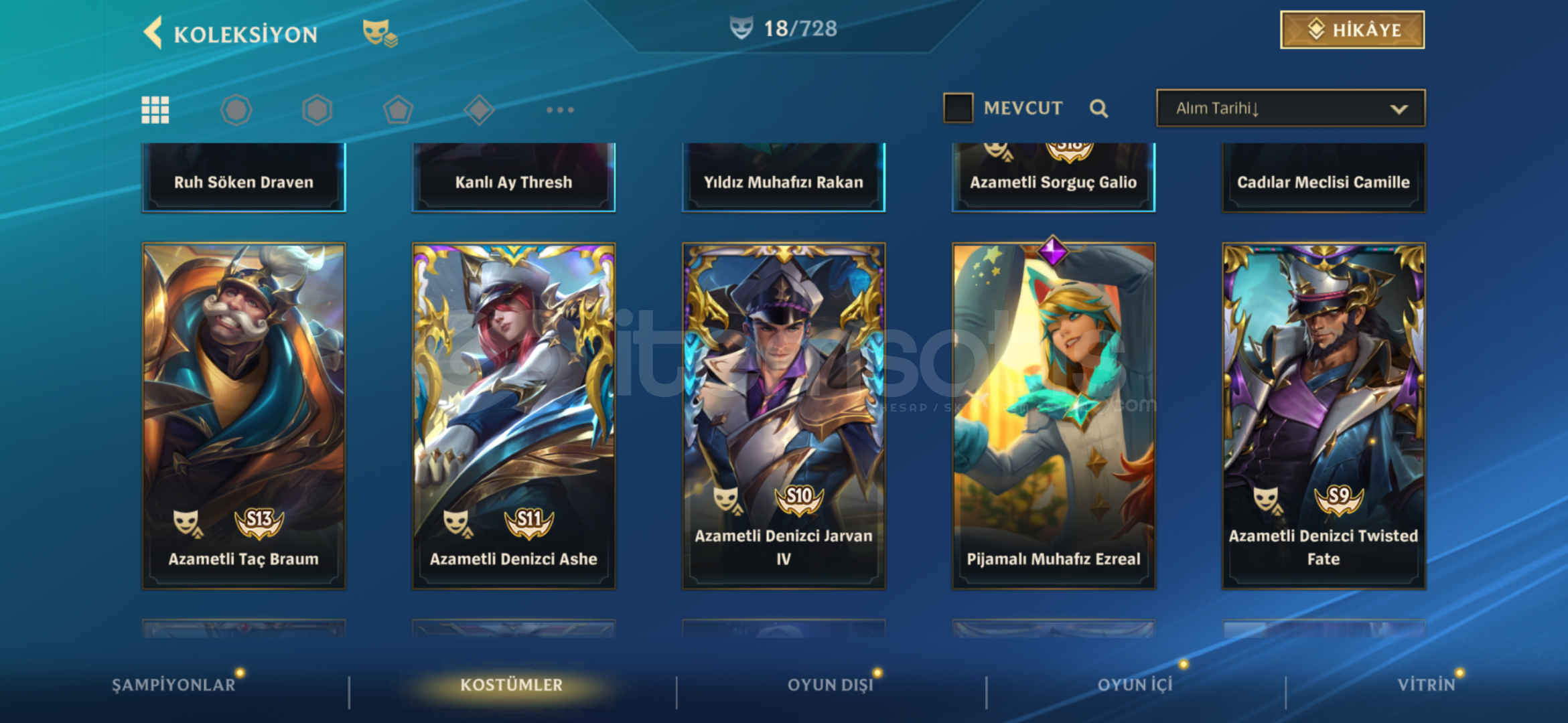Open the three-dots more filters
The image size is (1568, 723).
[560, 110]
